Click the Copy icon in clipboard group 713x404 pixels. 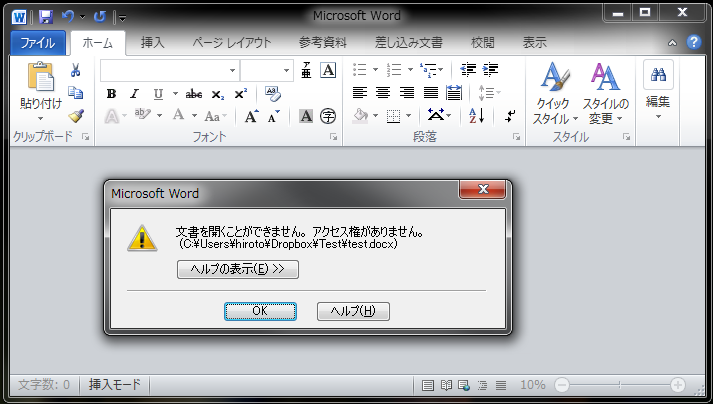75,93
